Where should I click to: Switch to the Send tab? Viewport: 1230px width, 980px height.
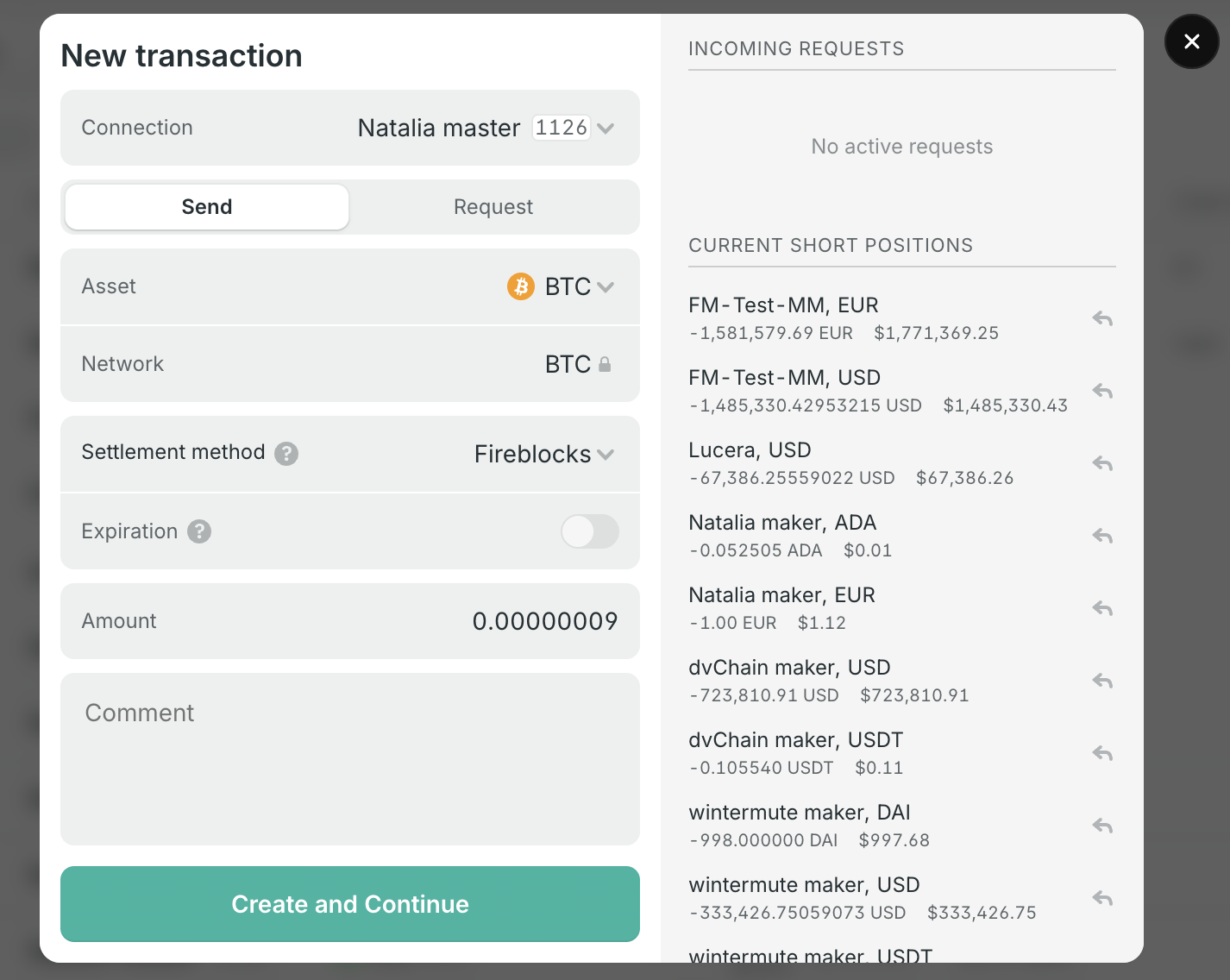click(x=207, y=207)
